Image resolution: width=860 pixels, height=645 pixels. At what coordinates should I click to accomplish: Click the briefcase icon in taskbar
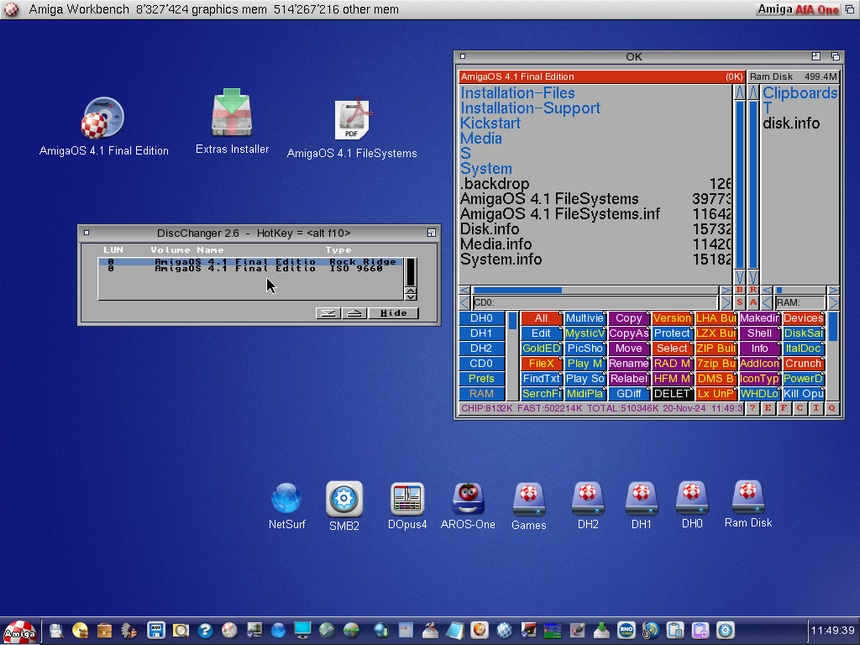pos(104,631)
